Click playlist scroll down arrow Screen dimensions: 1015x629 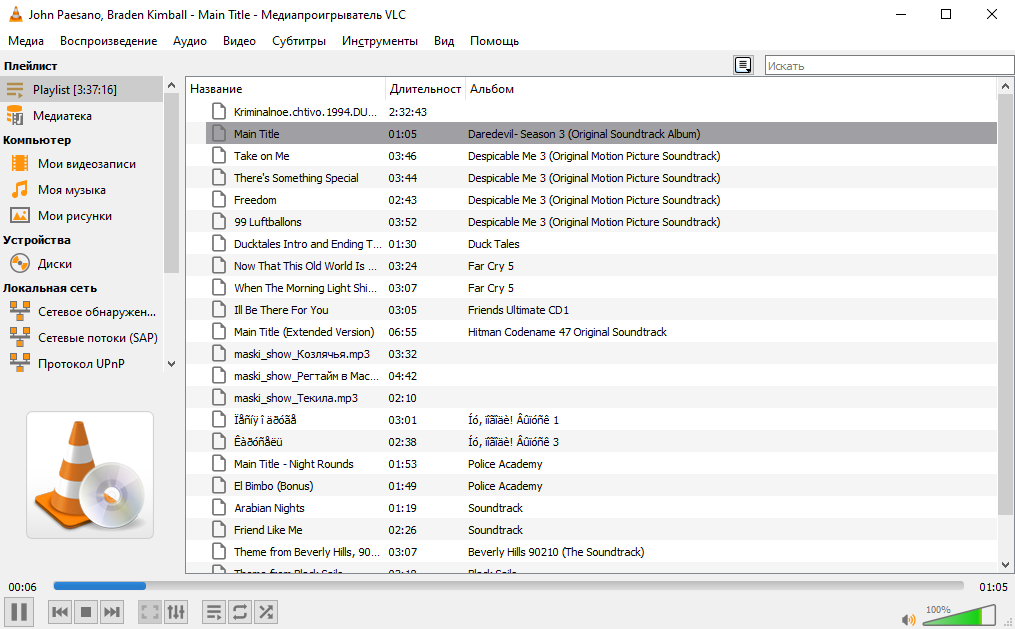click(x=1005, y=564)
